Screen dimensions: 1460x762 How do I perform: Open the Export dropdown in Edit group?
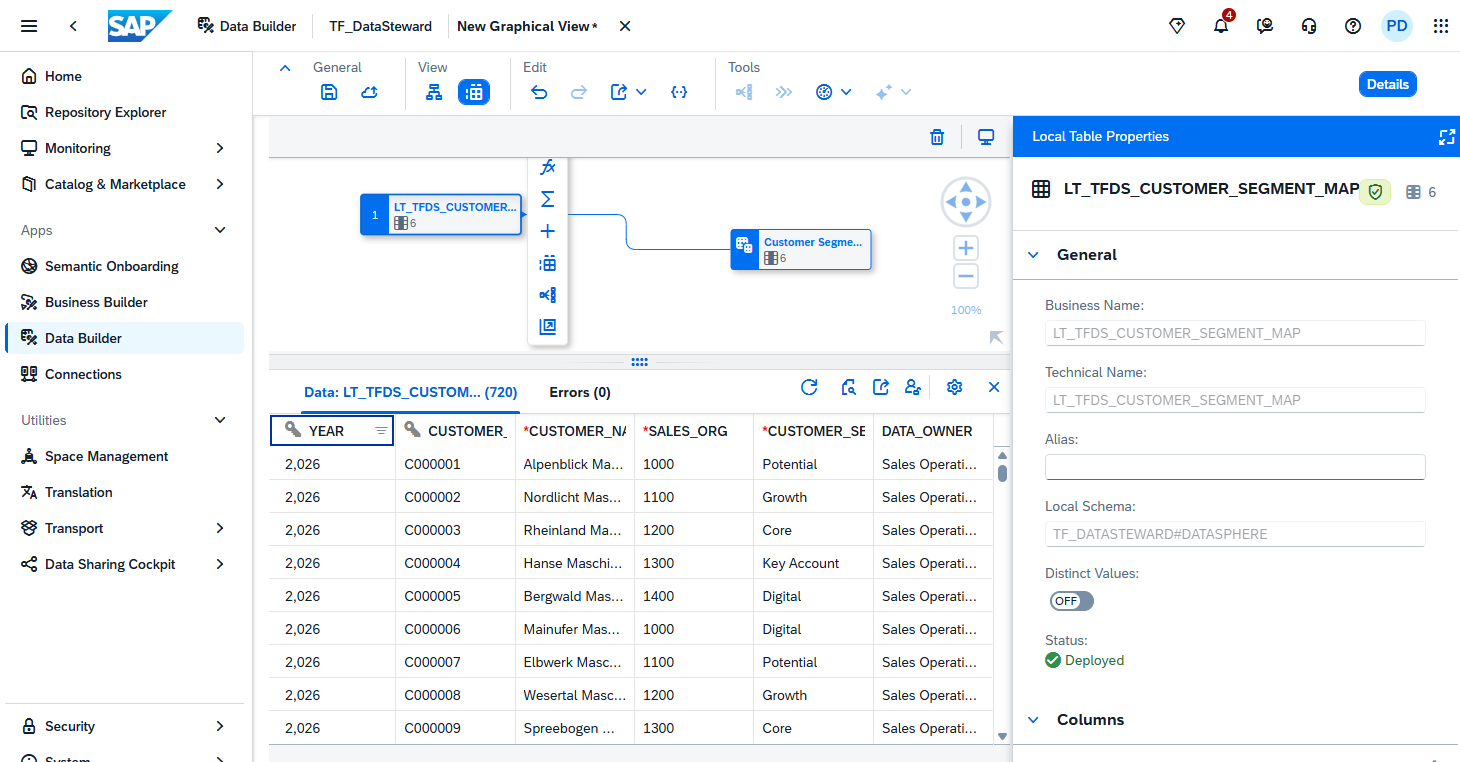pyautogui.click(x=628, y=92)
